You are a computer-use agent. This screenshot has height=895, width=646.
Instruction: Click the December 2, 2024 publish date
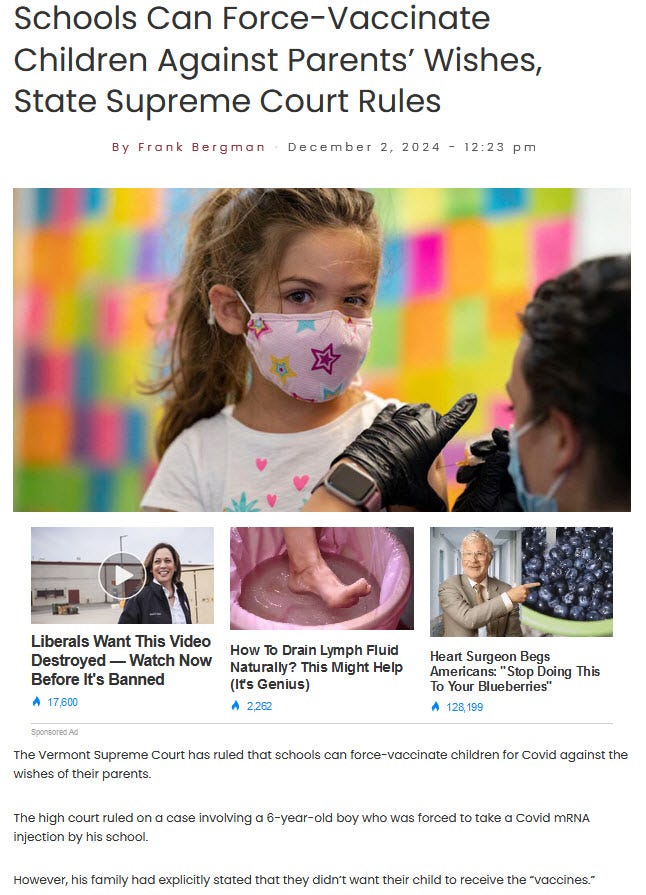click(364, 147)
